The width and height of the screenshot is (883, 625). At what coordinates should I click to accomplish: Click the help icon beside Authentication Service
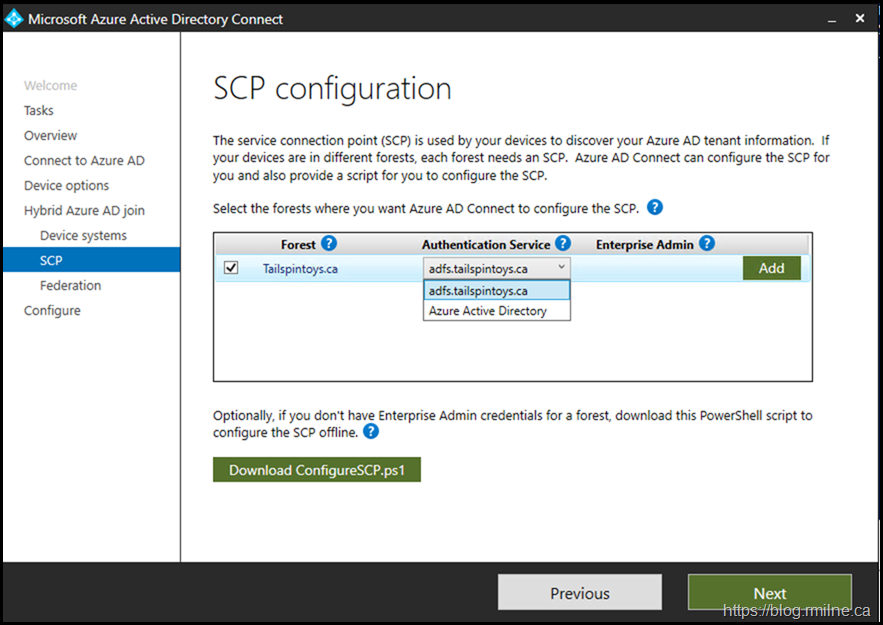point(563,244)
